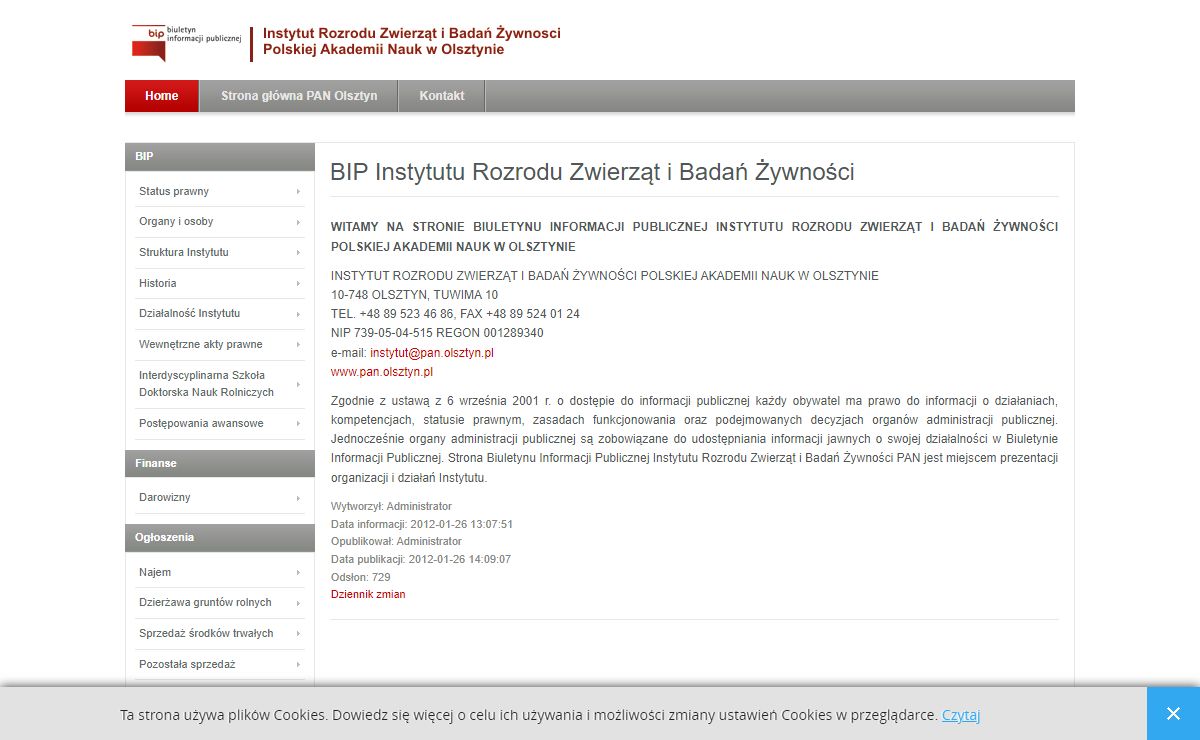Click the text Opublikował: Administrator

pos(396,541)
